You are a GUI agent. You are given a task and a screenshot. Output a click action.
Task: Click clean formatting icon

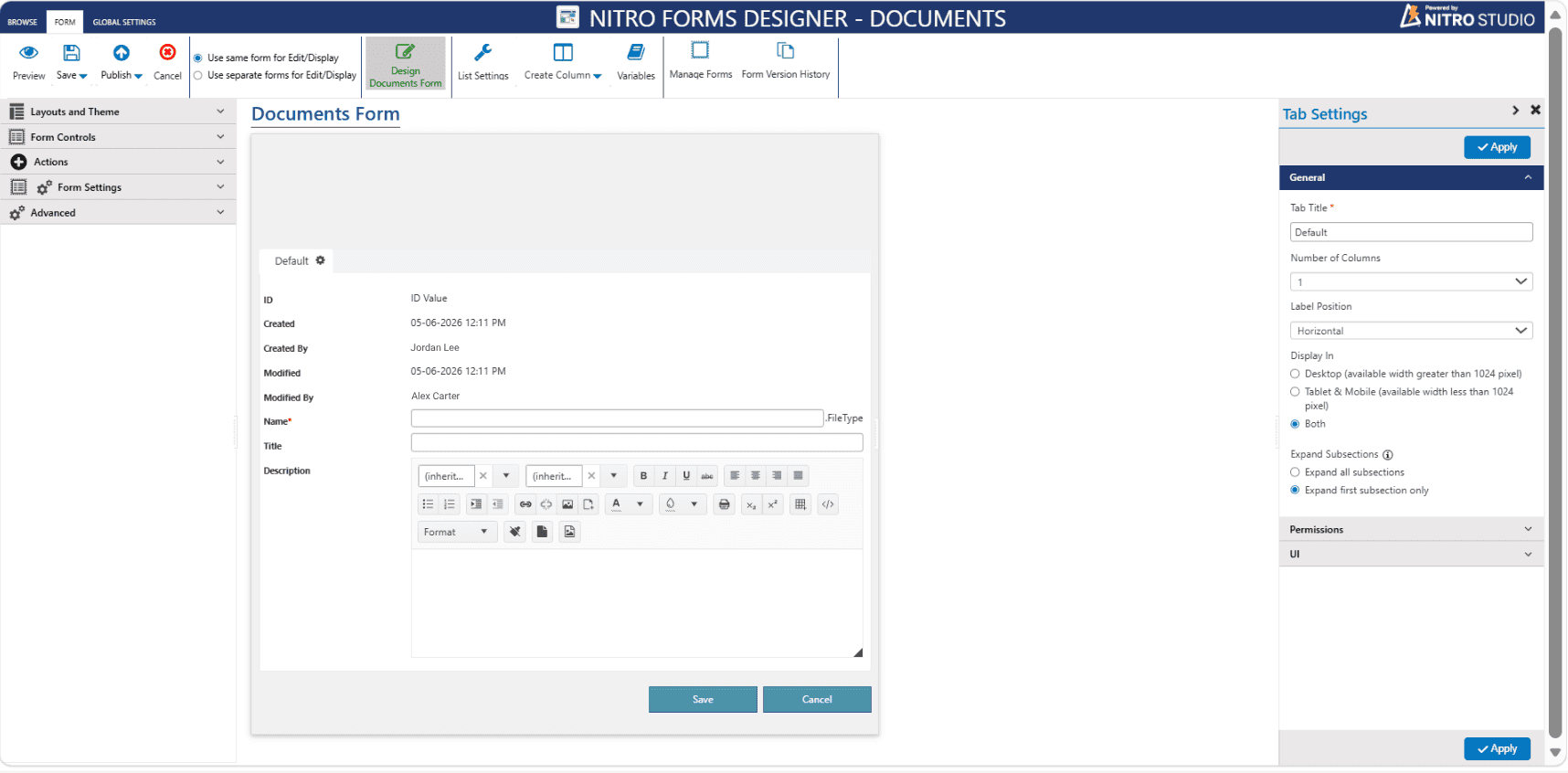click(x=515, y=532)
